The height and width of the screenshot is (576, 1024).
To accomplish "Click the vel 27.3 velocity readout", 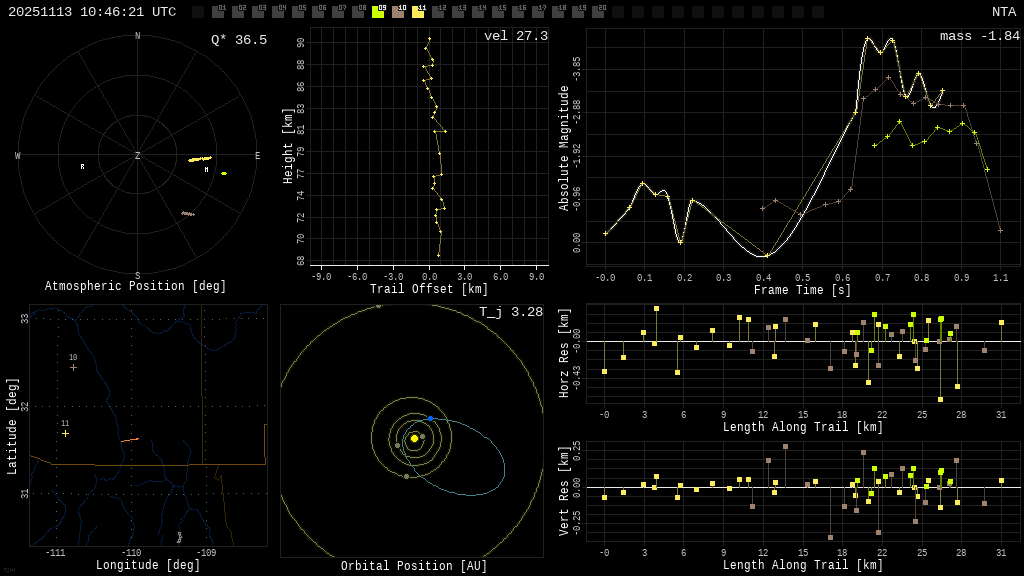I will tap(515, 36).
